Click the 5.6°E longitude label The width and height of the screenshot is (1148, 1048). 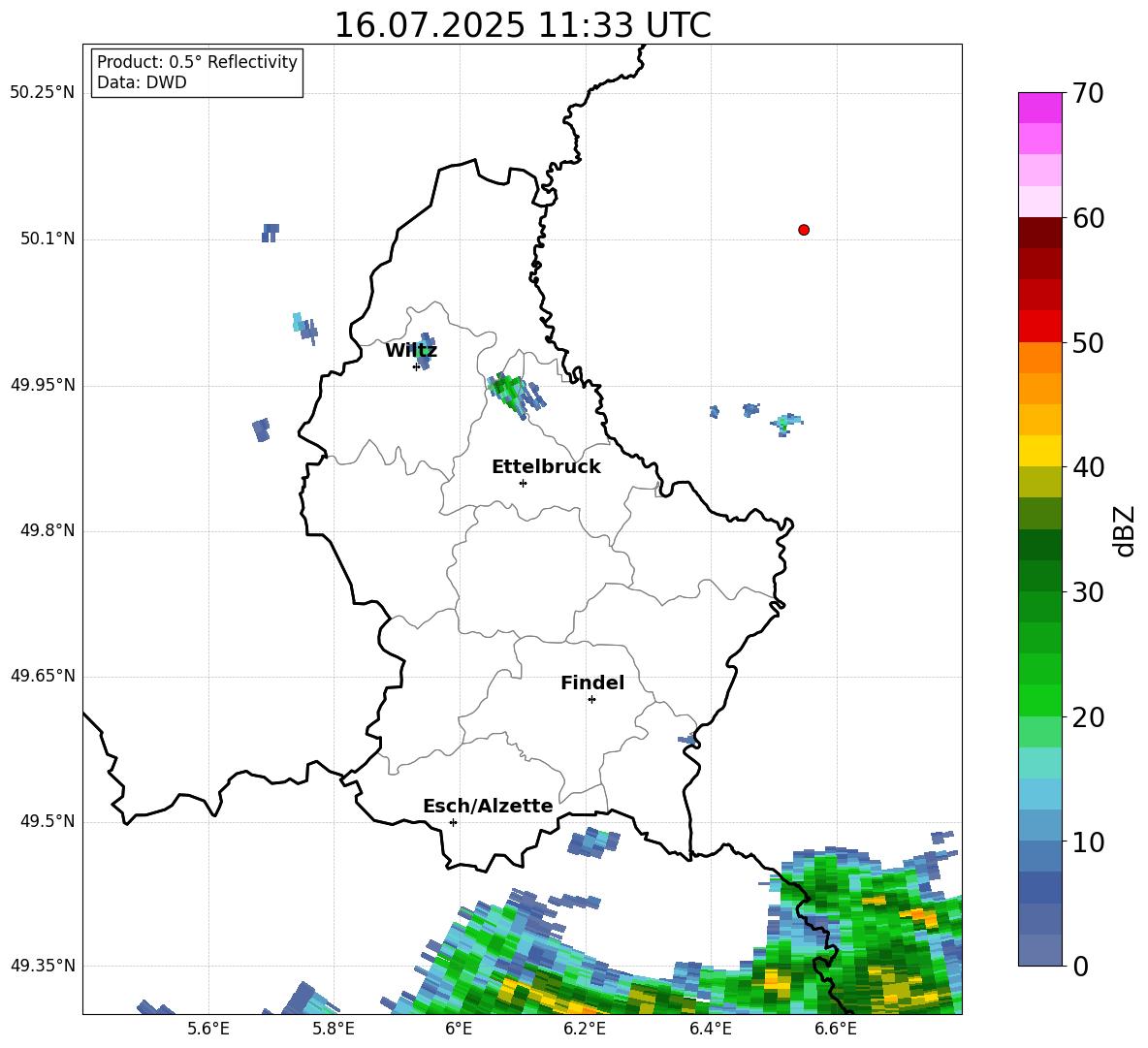(208, 1029)
